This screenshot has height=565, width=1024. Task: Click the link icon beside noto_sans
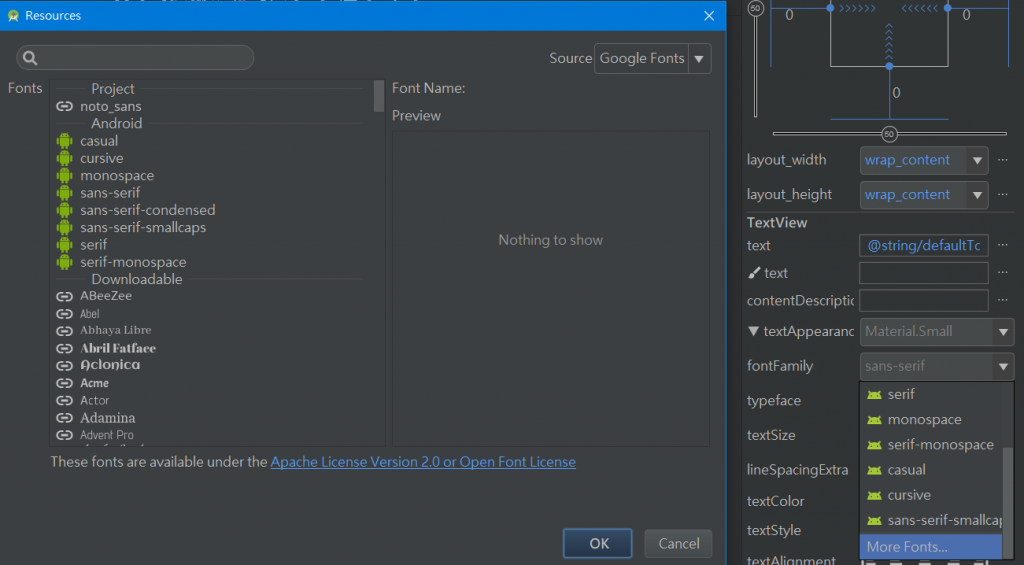coord(64,106)
